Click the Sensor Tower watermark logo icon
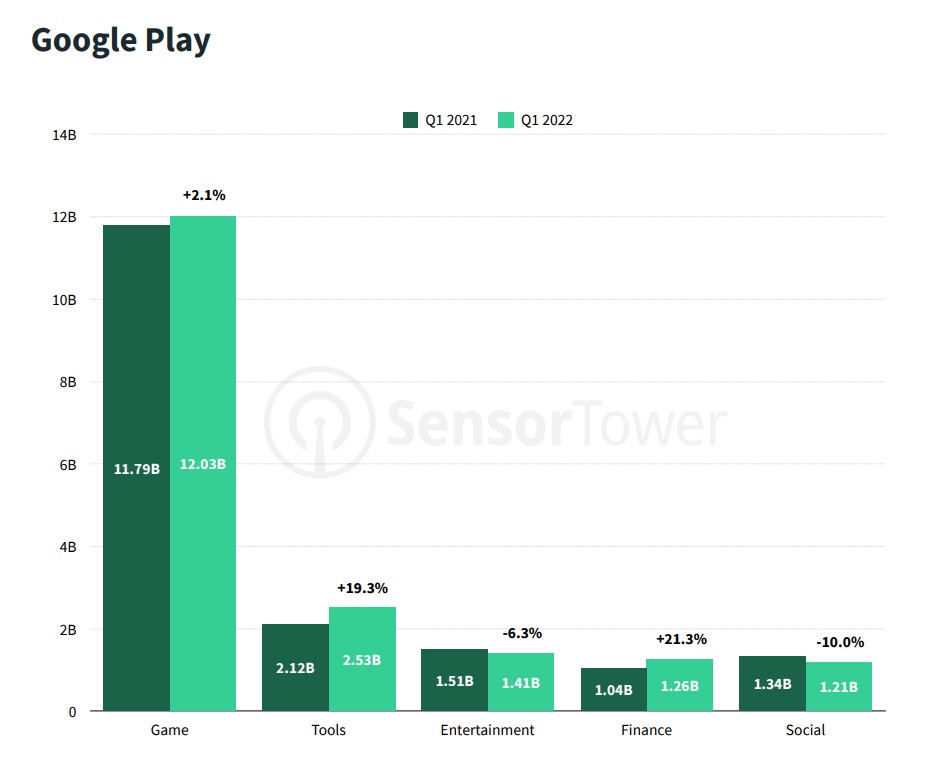Screen dimensions: 935x759 319,421
